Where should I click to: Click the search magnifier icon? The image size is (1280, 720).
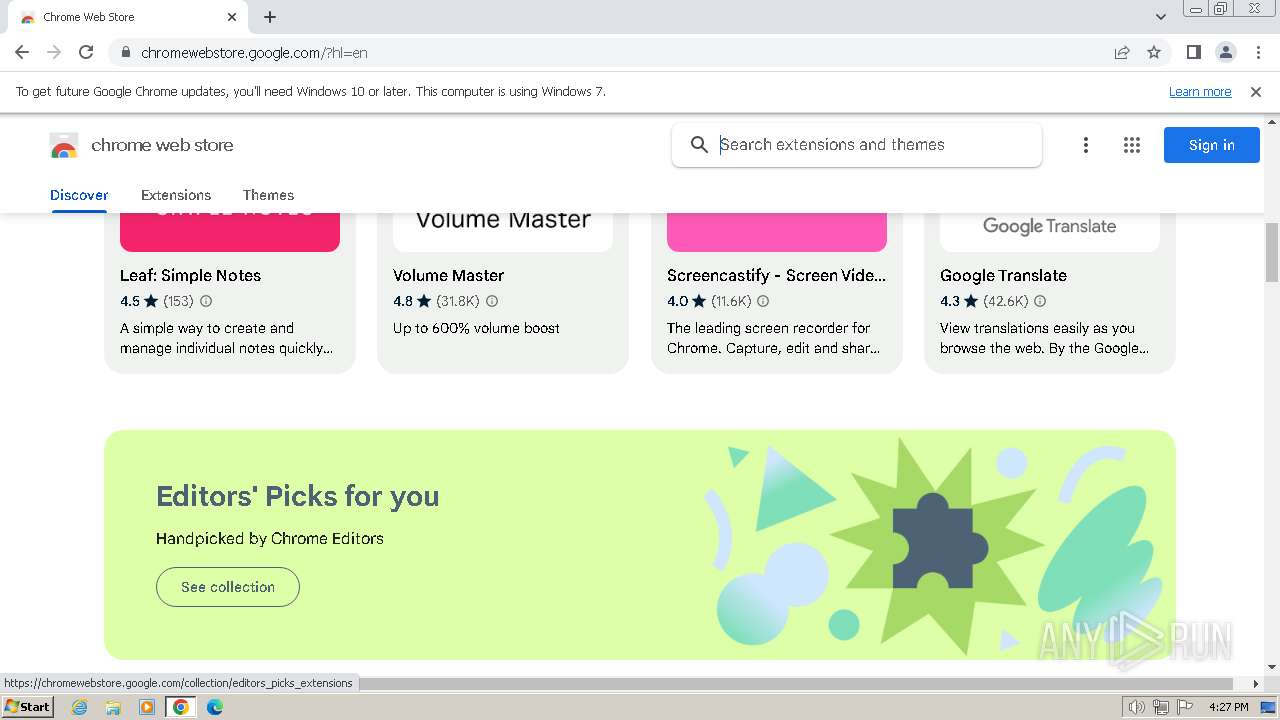(x=699, y=145)
